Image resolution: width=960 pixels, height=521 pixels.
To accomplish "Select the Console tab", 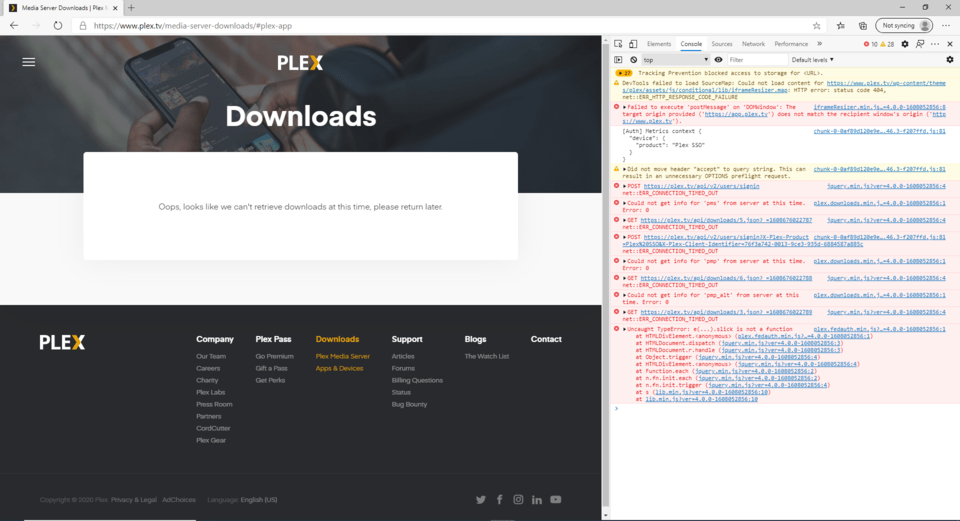I will [x=691, y=44].
